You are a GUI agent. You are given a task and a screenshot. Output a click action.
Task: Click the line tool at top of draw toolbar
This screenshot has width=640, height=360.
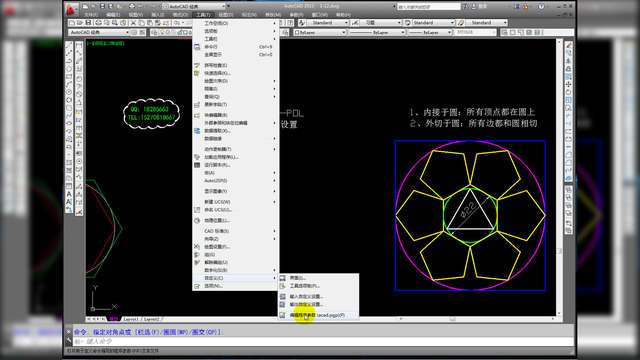point(69,45)
